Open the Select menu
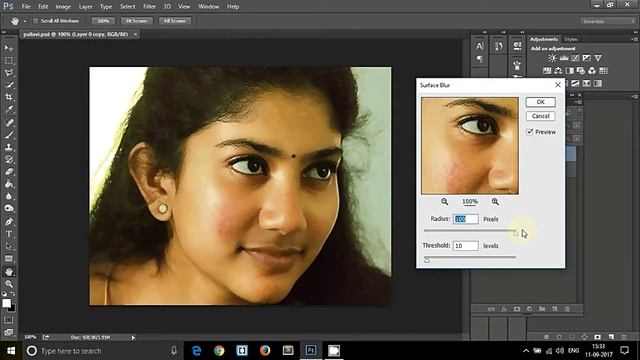640x360 pixels. point(127,7)
